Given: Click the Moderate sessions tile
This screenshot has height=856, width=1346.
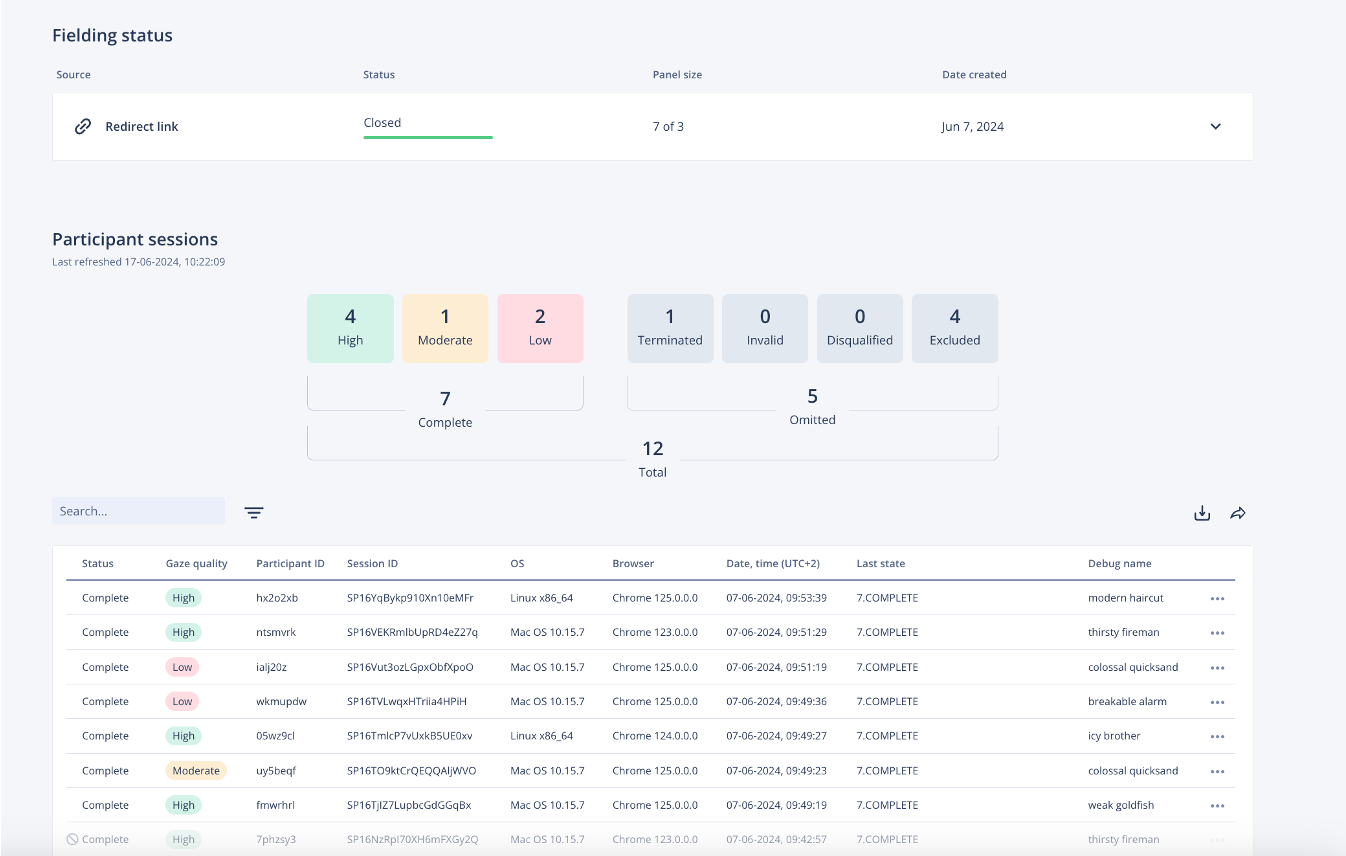Looking at the screenshot, I should (445, 328).
